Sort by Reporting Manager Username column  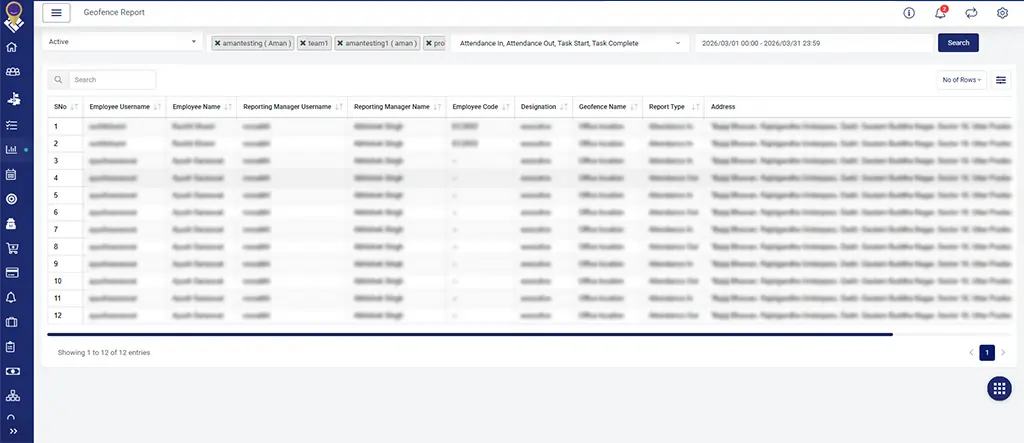pyautogui.click(x=292, y=107)
